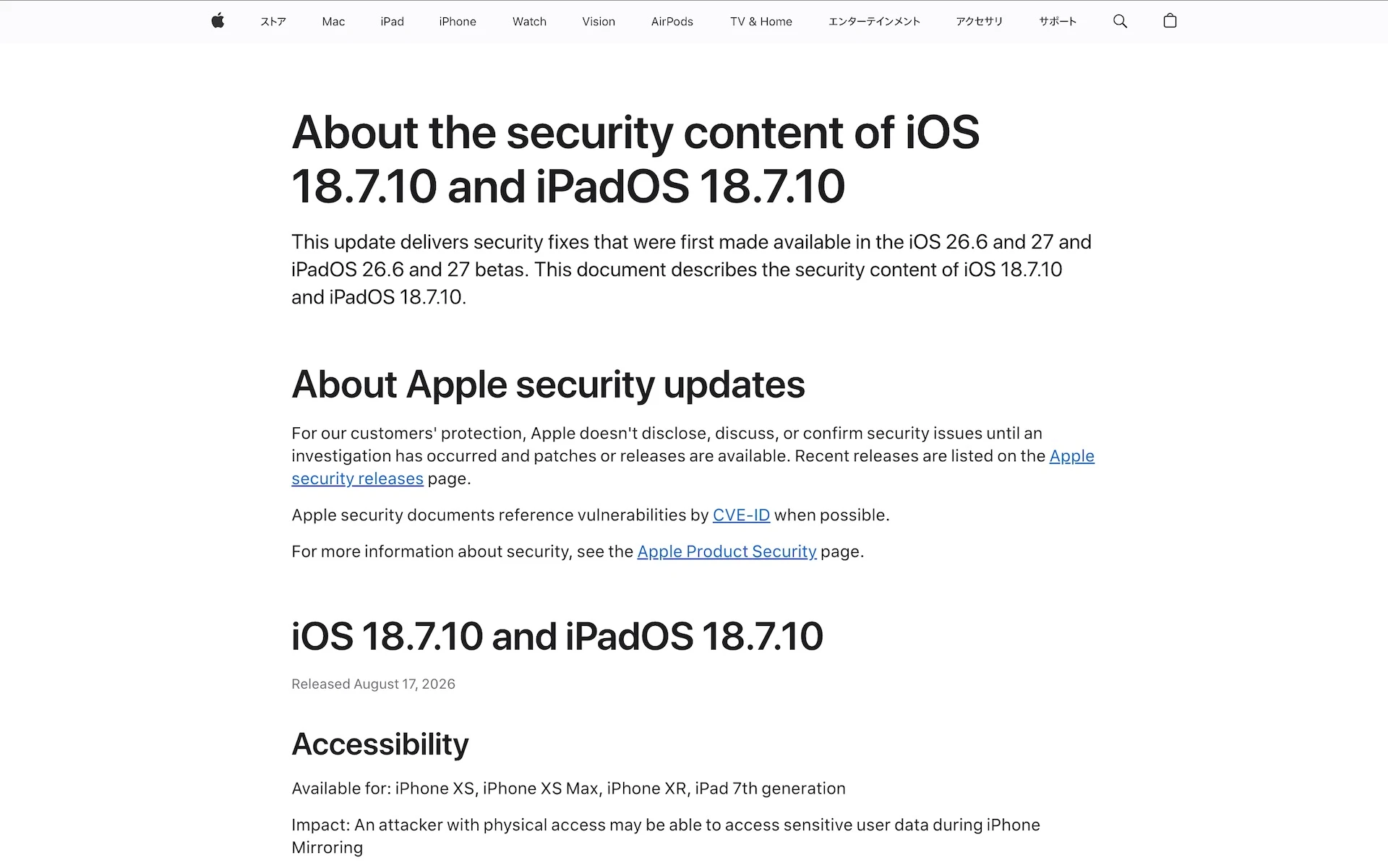1388x868 pixels.
Task: Go to the iPad navigation item
Action: (392, 22)
